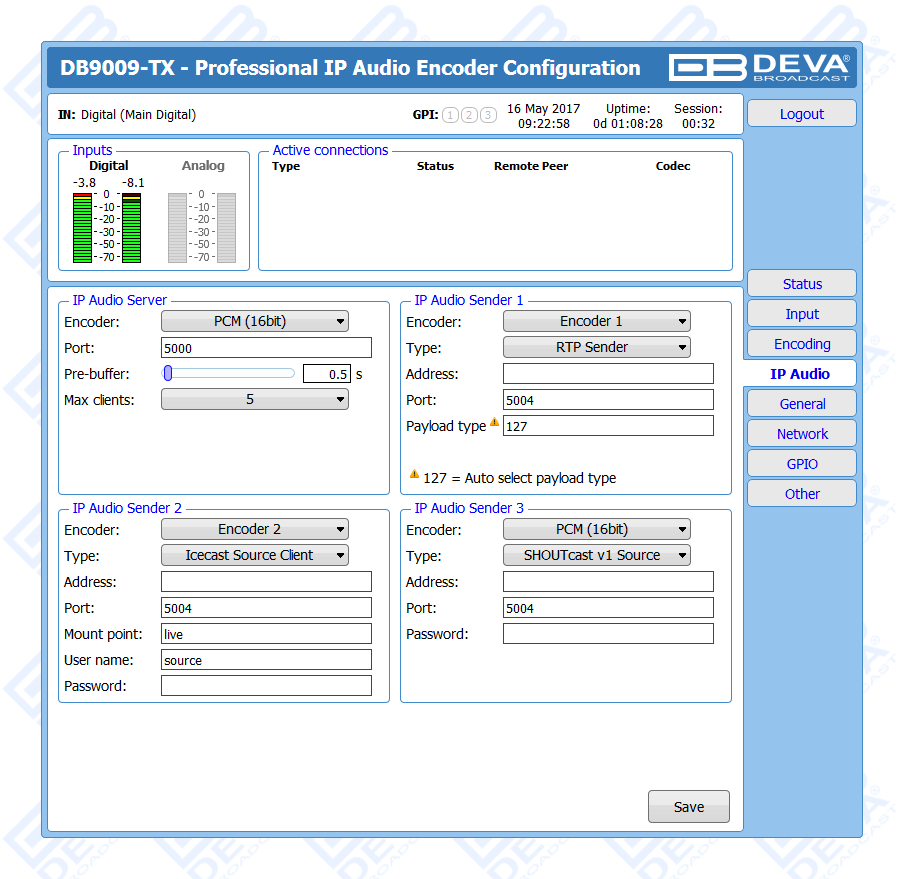Open the Encoding tab
The image size is (904, 879).
(x=802, y=344)
